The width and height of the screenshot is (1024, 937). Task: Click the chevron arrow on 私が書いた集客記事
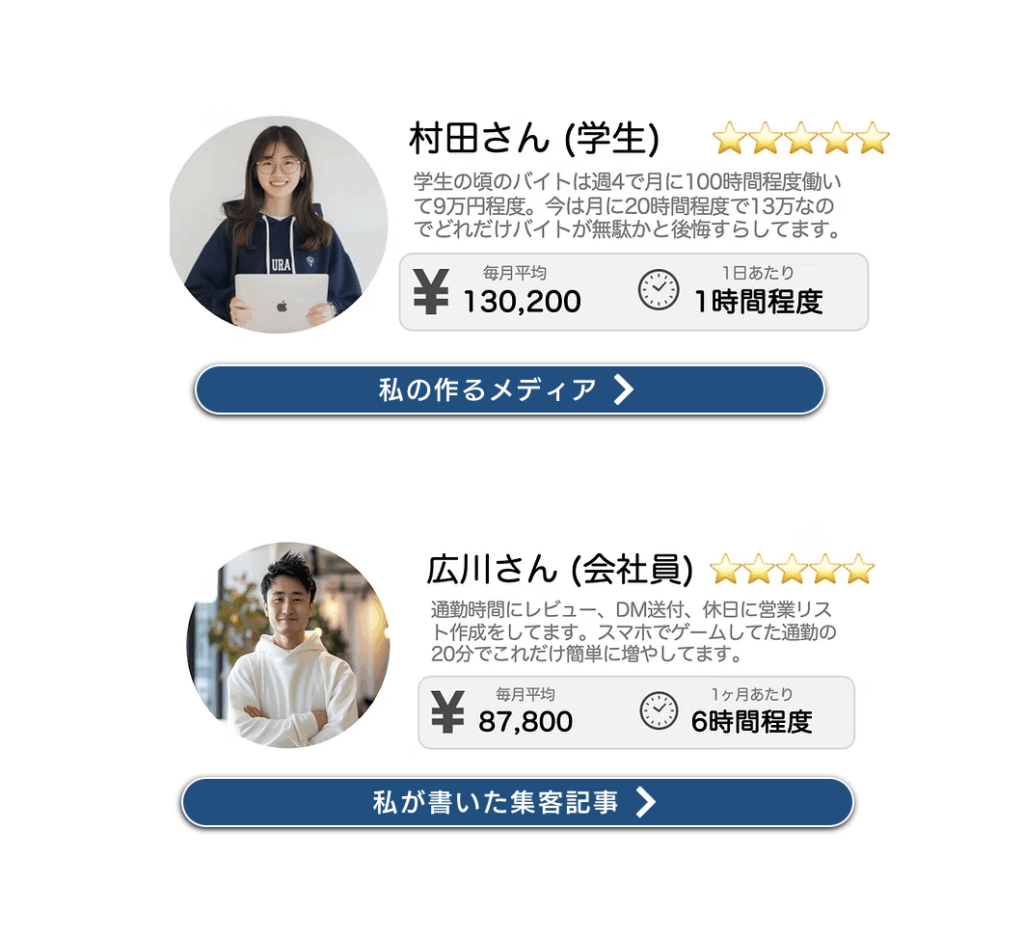645,802
